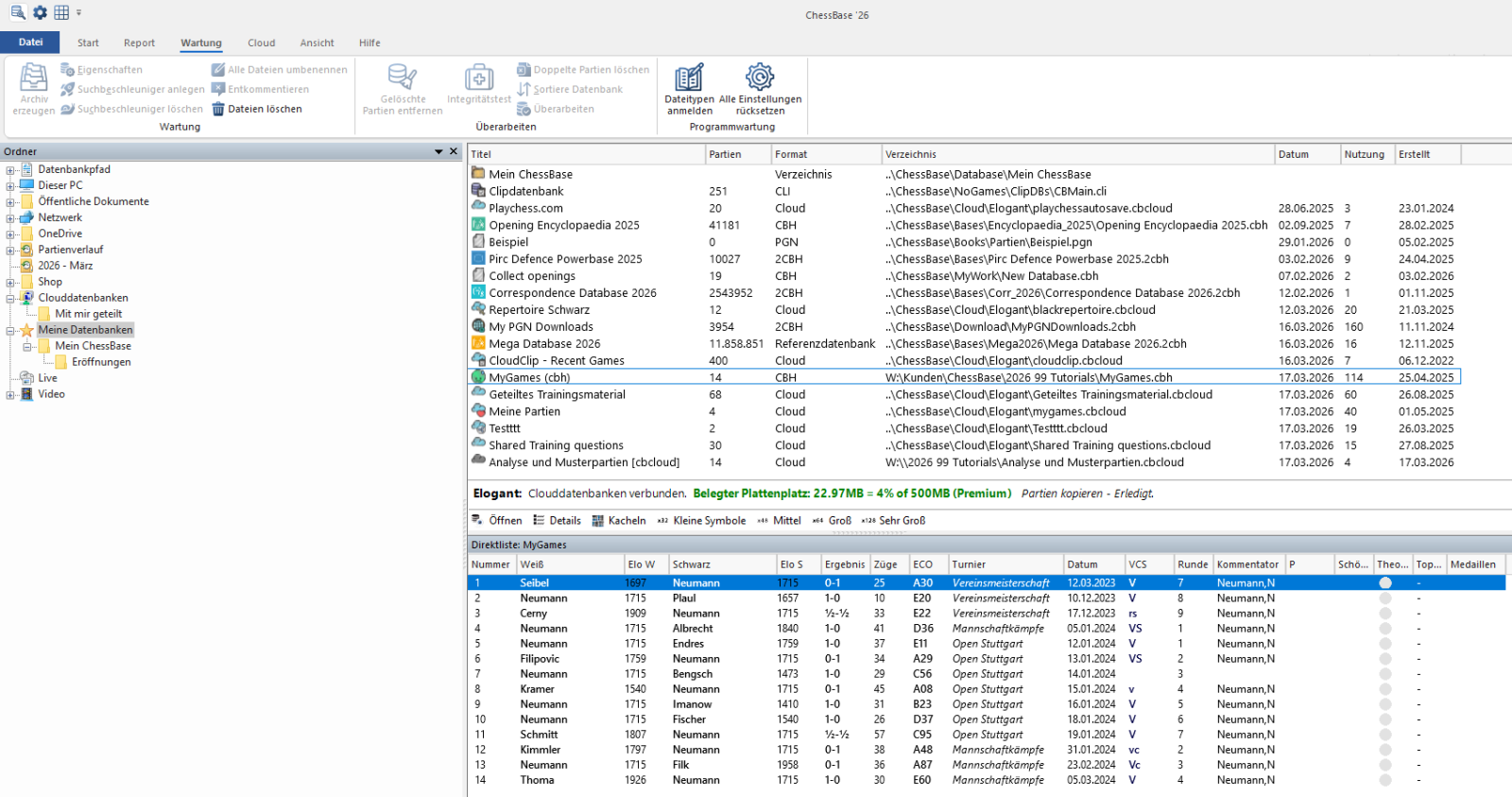Open the Datei menu

[30, 43]
